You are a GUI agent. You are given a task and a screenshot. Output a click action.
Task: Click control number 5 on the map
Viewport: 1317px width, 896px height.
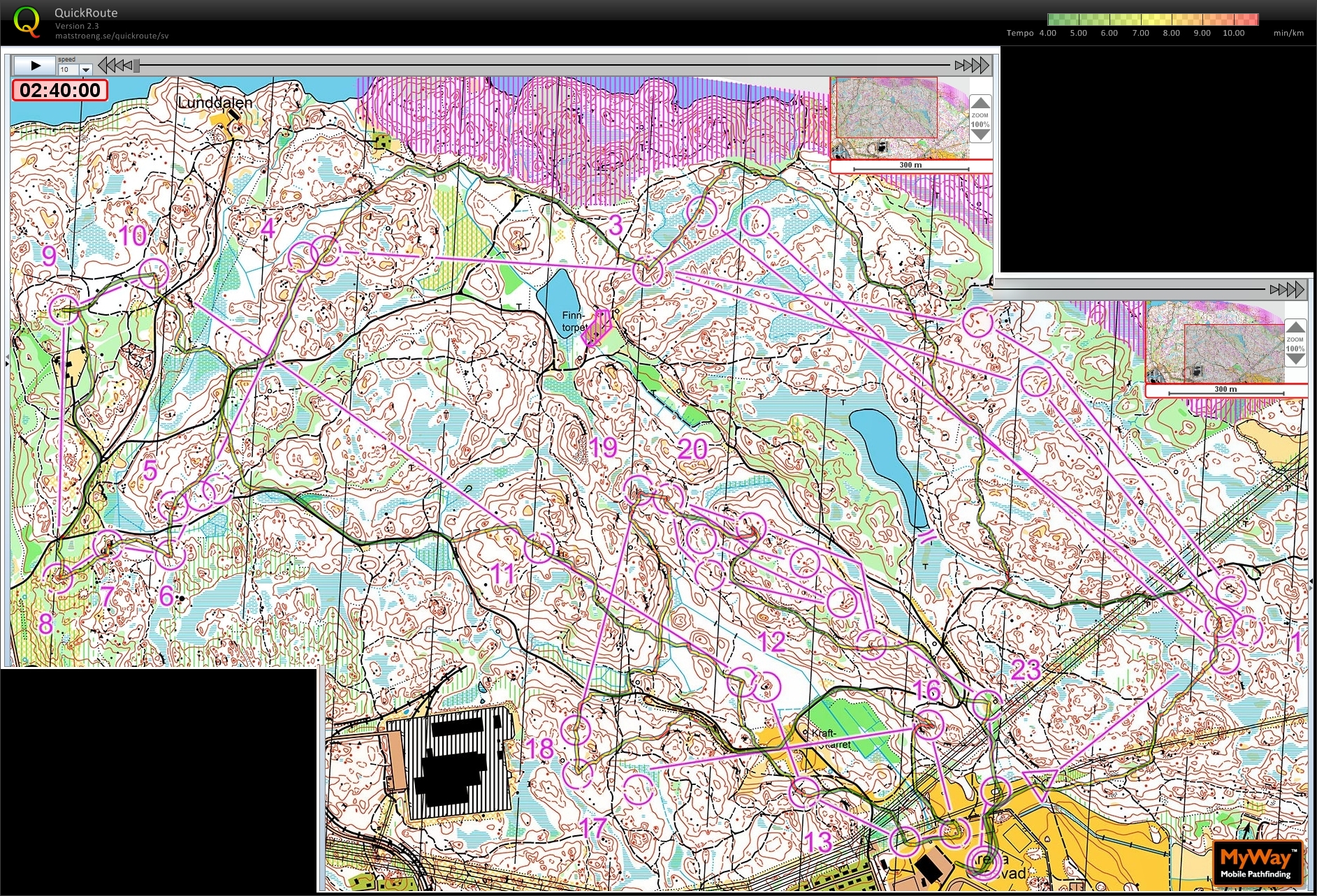coord(150,471)
